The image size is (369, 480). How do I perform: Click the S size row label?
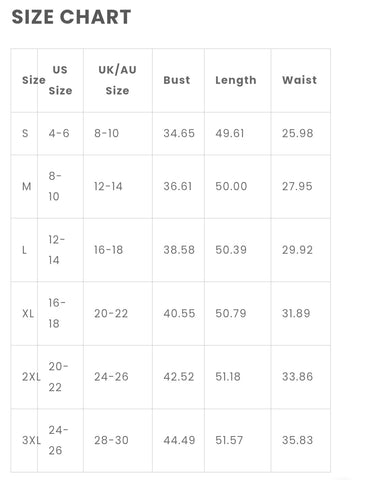[25, 133]
